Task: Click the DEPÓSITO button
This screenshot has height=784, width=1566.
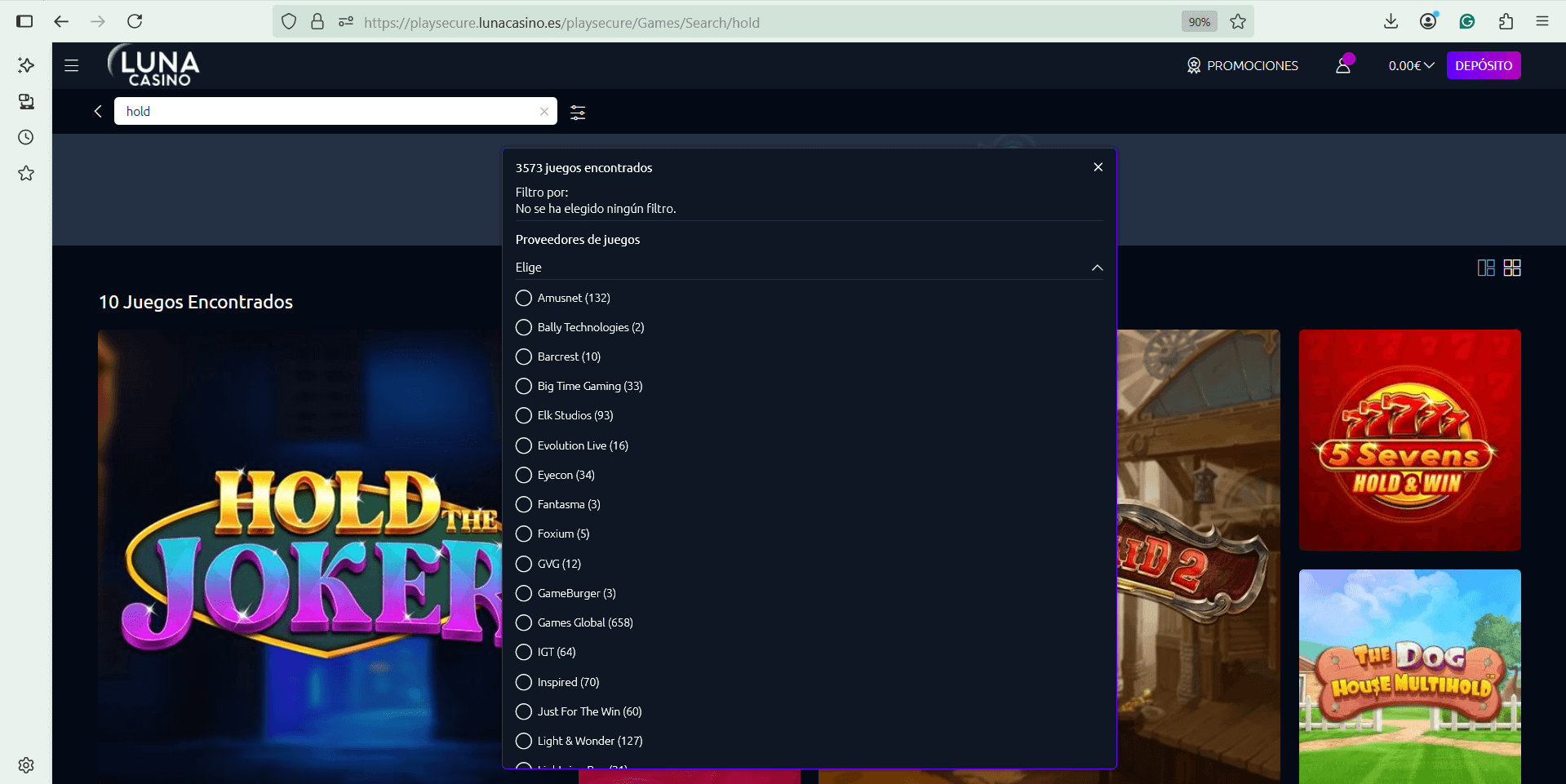Action: [1484, 65]
